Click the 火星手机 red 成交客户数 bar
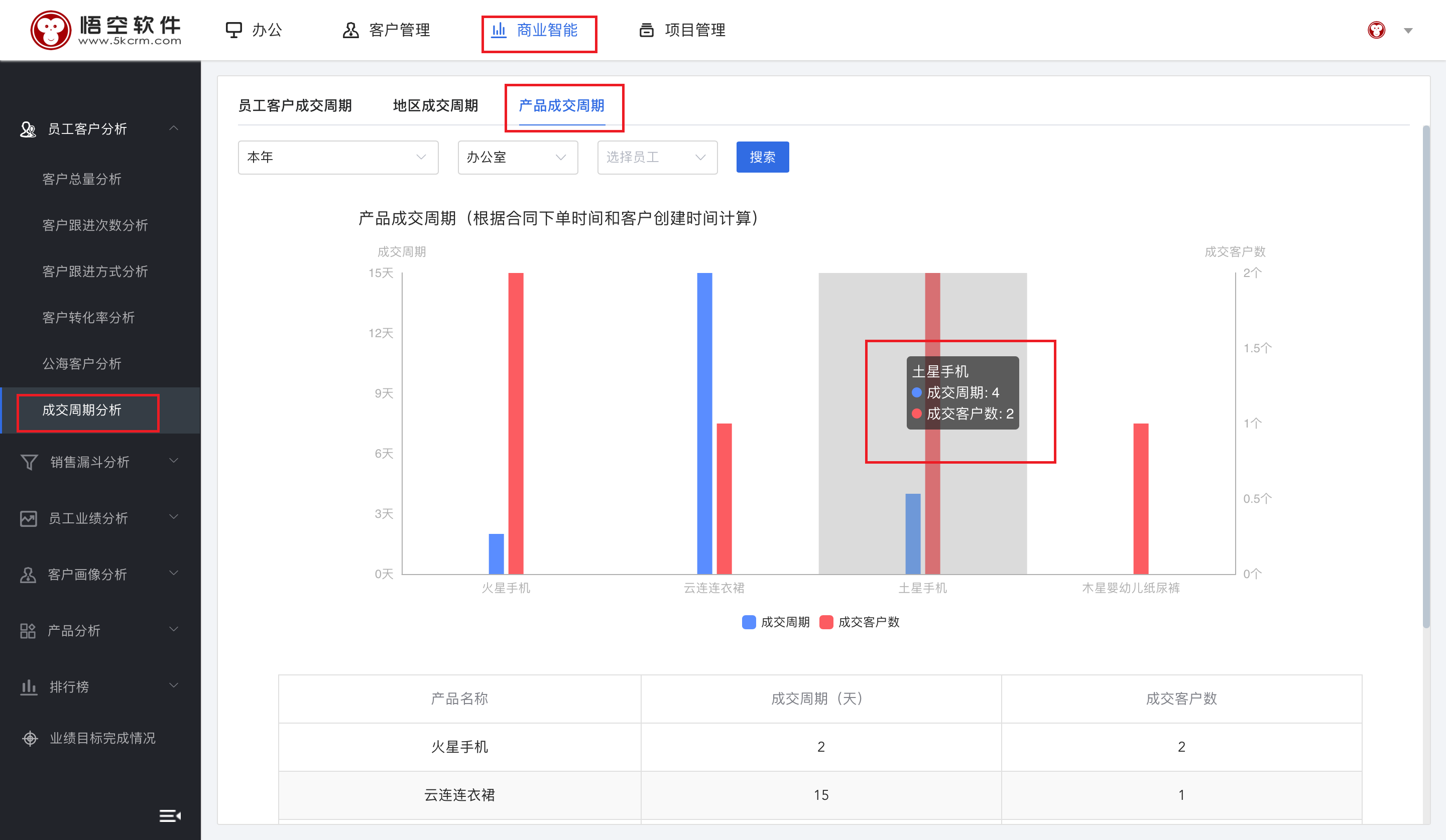 tap(515, 423)
